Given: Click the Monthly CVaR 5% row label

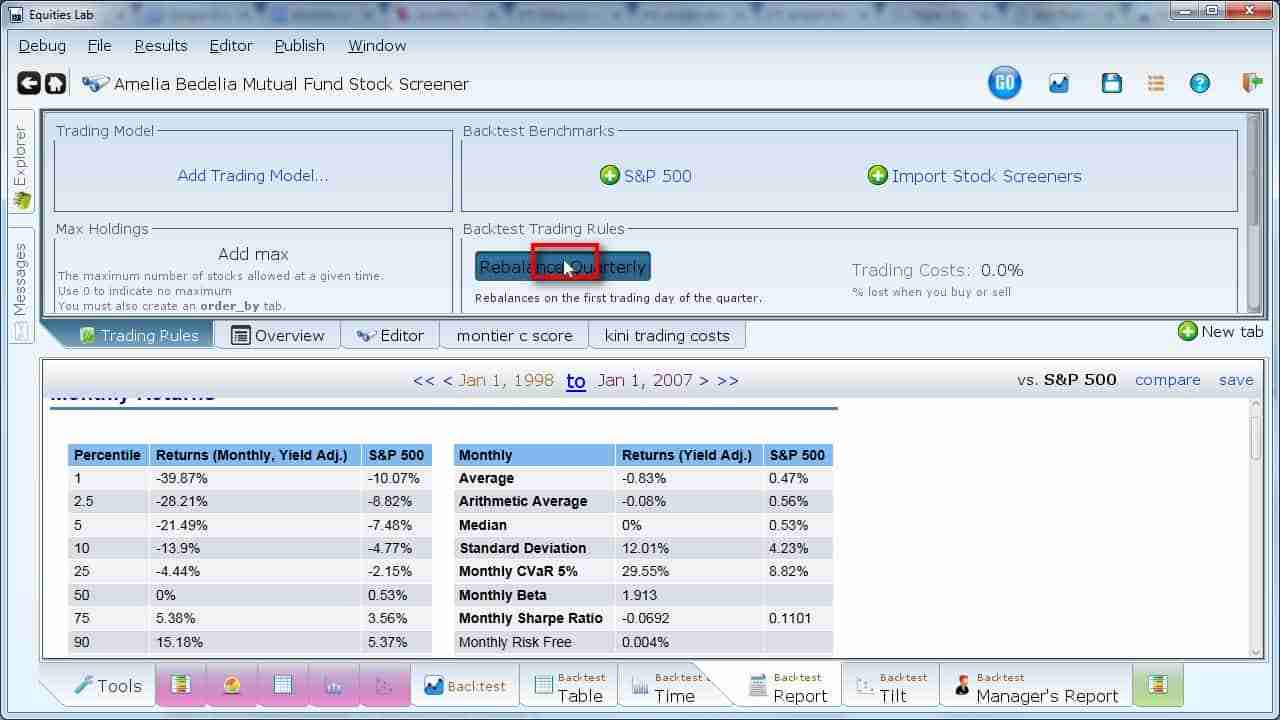Looking at the screenshot, I should coord(518,571).
